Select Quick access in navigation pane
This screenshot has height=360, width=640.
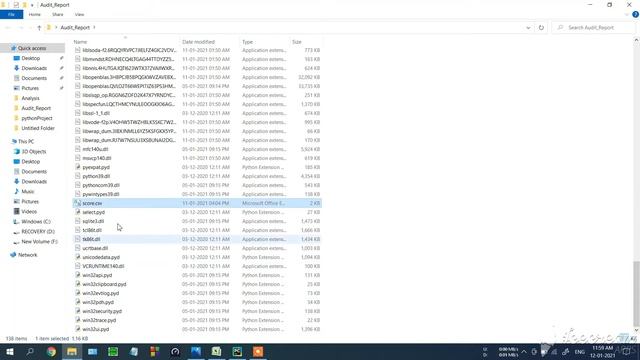(32, 48)
